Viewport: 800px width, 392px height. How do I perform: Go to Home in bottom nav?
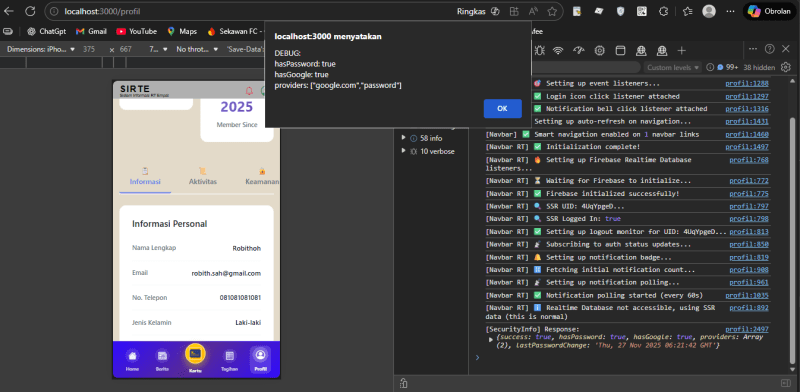coord(132,361)
